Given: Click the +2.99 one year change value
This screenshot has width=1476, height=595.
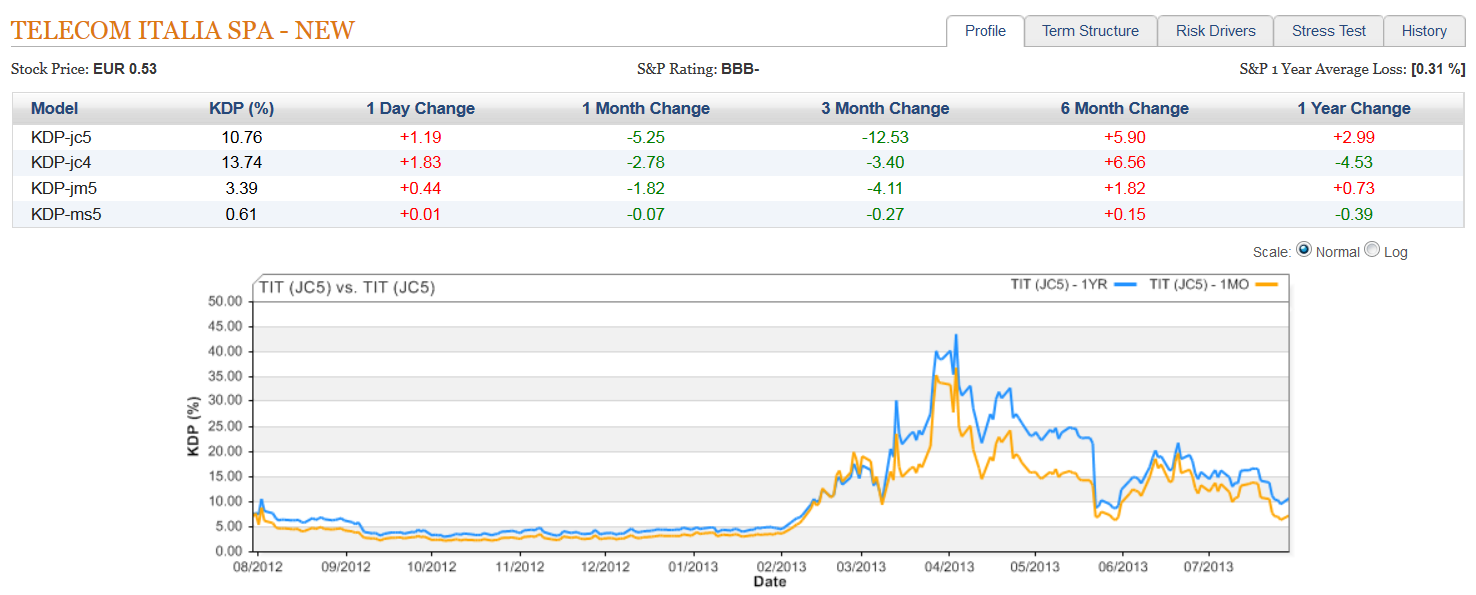Looking at the screenshot, I should [1354, 137].
